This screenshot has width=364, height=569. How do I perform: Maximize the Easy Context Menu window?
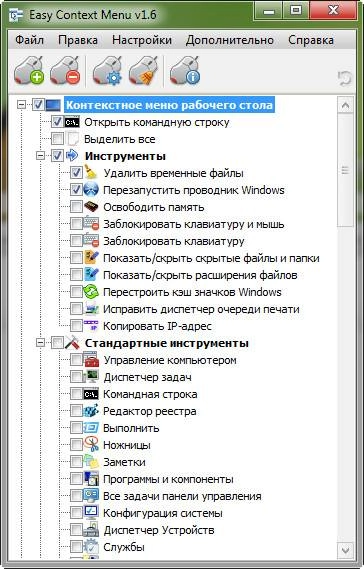pos(296,11)
